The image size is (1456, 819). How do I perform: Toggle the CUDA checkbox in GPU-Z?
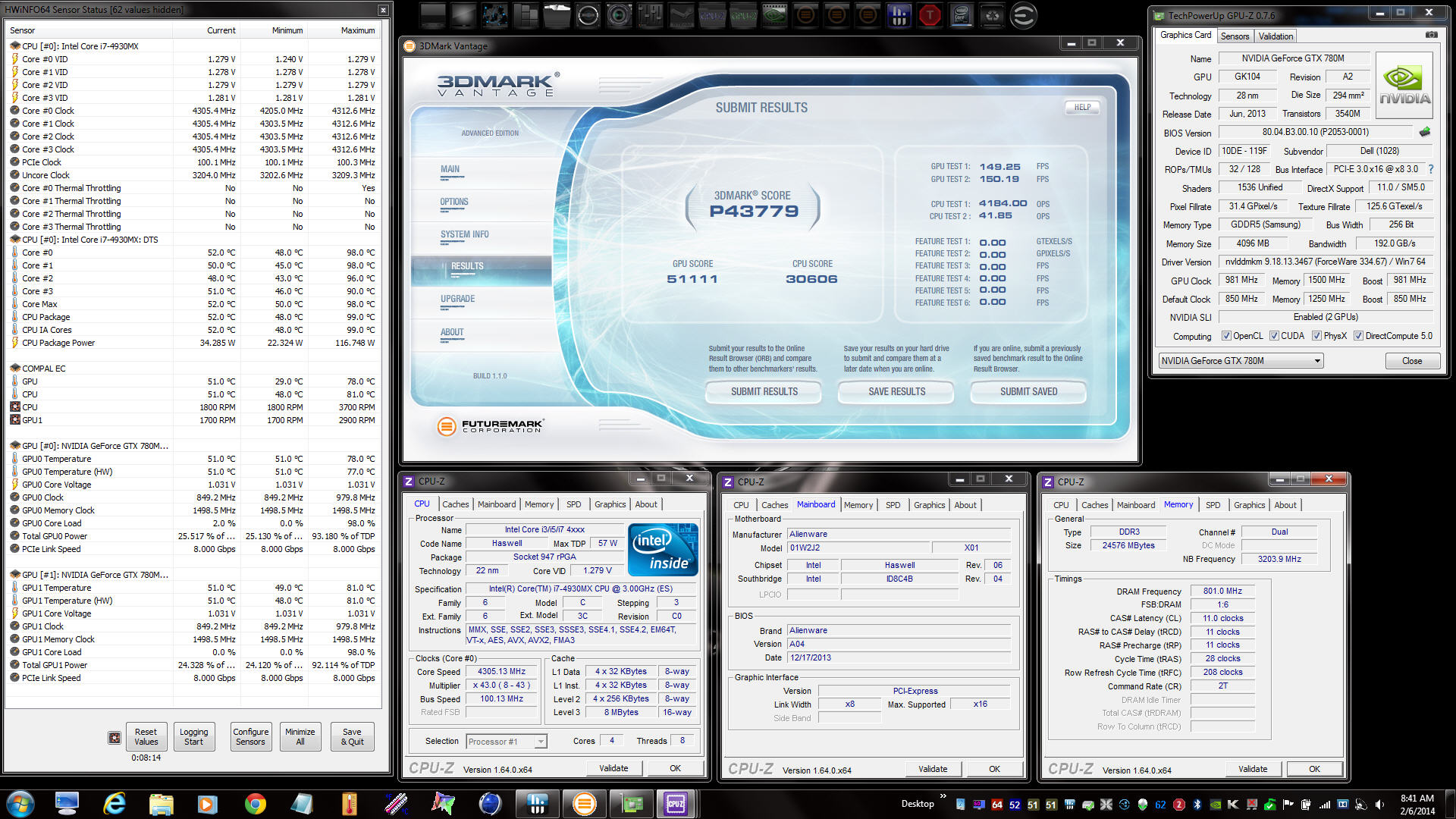tap(1274, 336)
